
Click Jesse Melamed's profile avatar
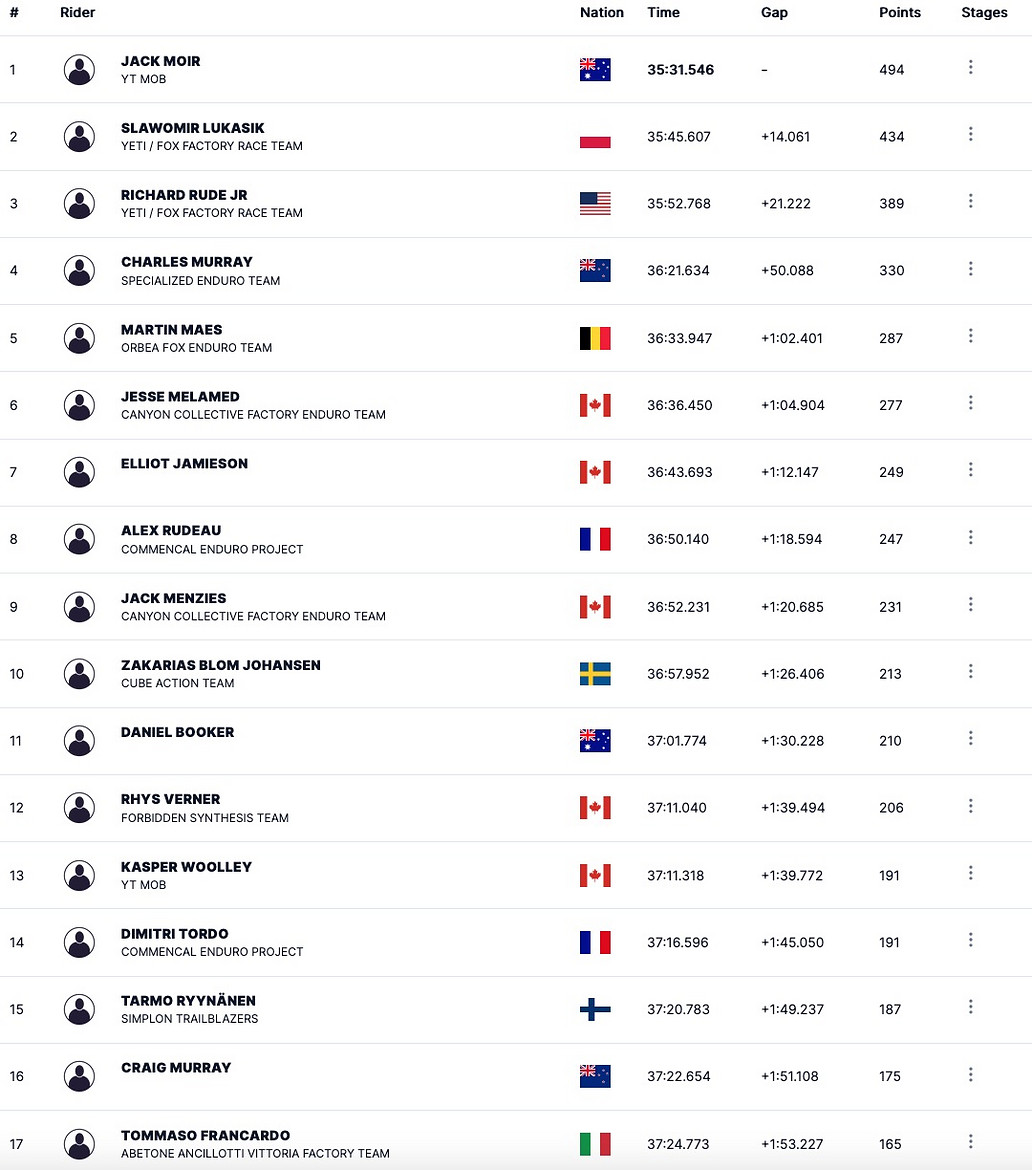click(x=79, y=405)
